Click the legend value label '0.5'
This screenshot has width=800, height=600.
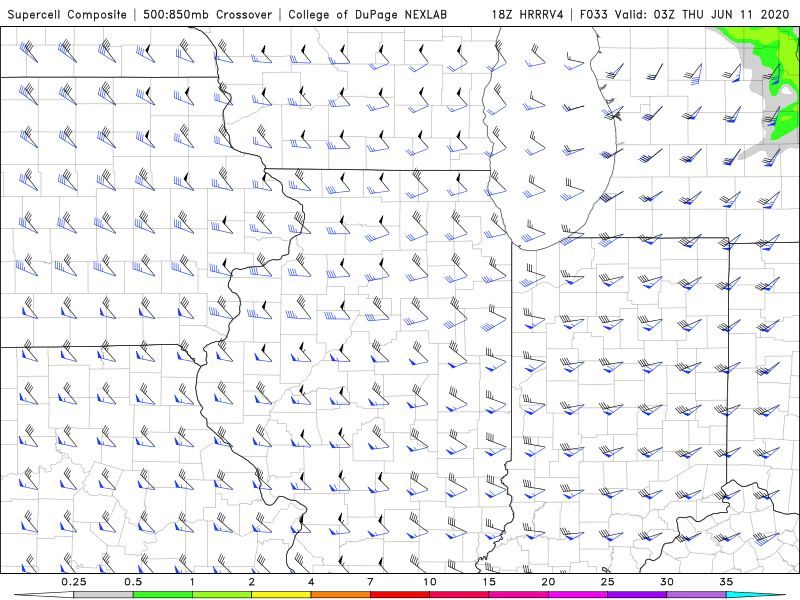[133, 582]
